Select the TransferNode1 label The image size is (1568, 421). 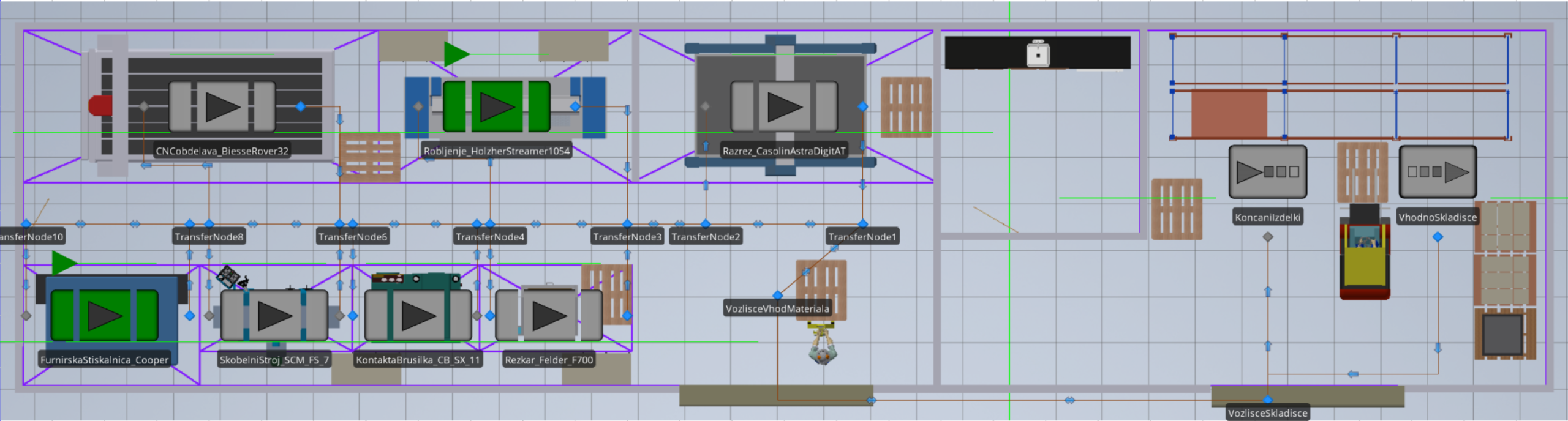862,237
